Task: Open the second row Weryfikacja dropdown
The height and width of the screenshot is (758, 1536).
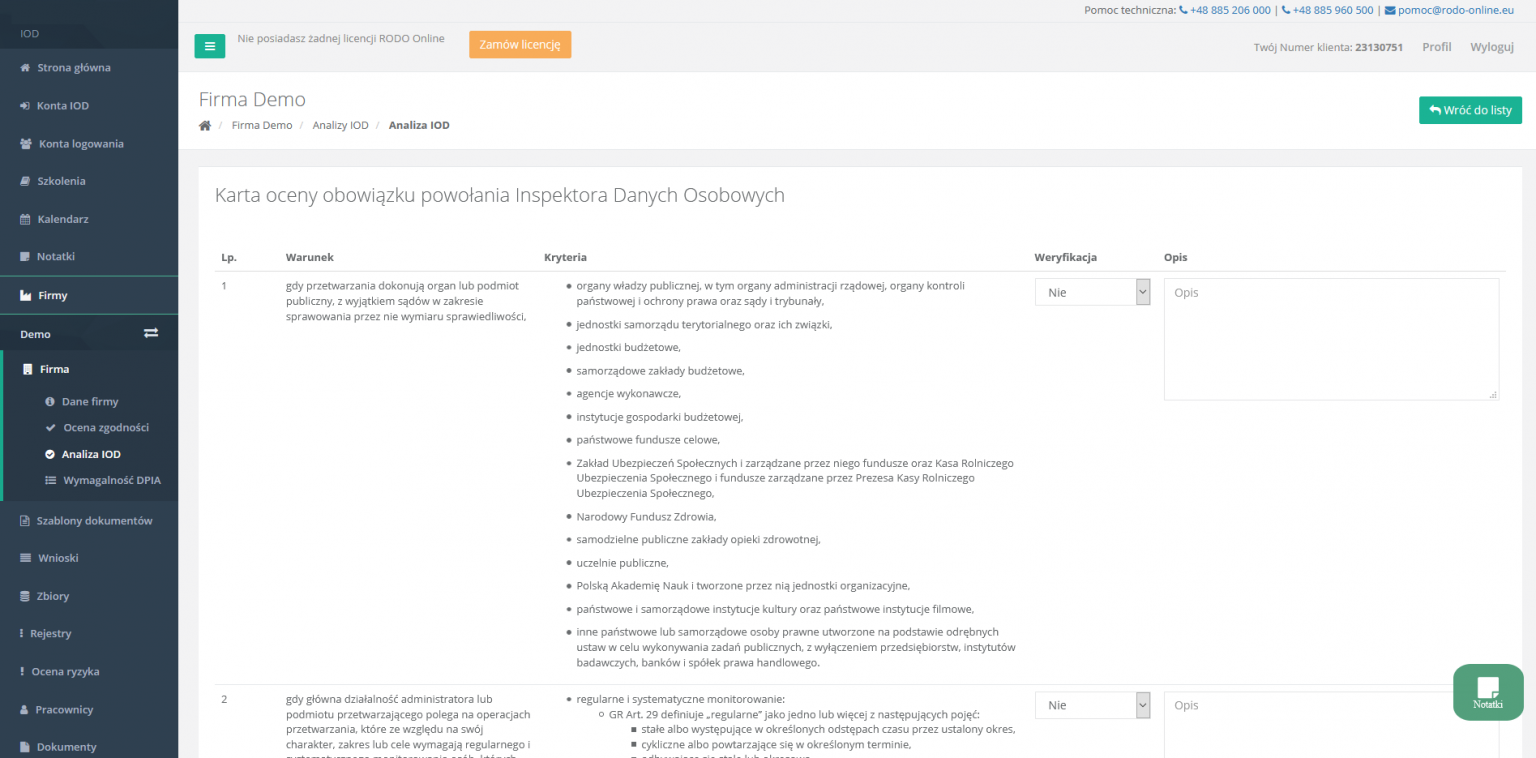Action: click(x=1093, y=705)
